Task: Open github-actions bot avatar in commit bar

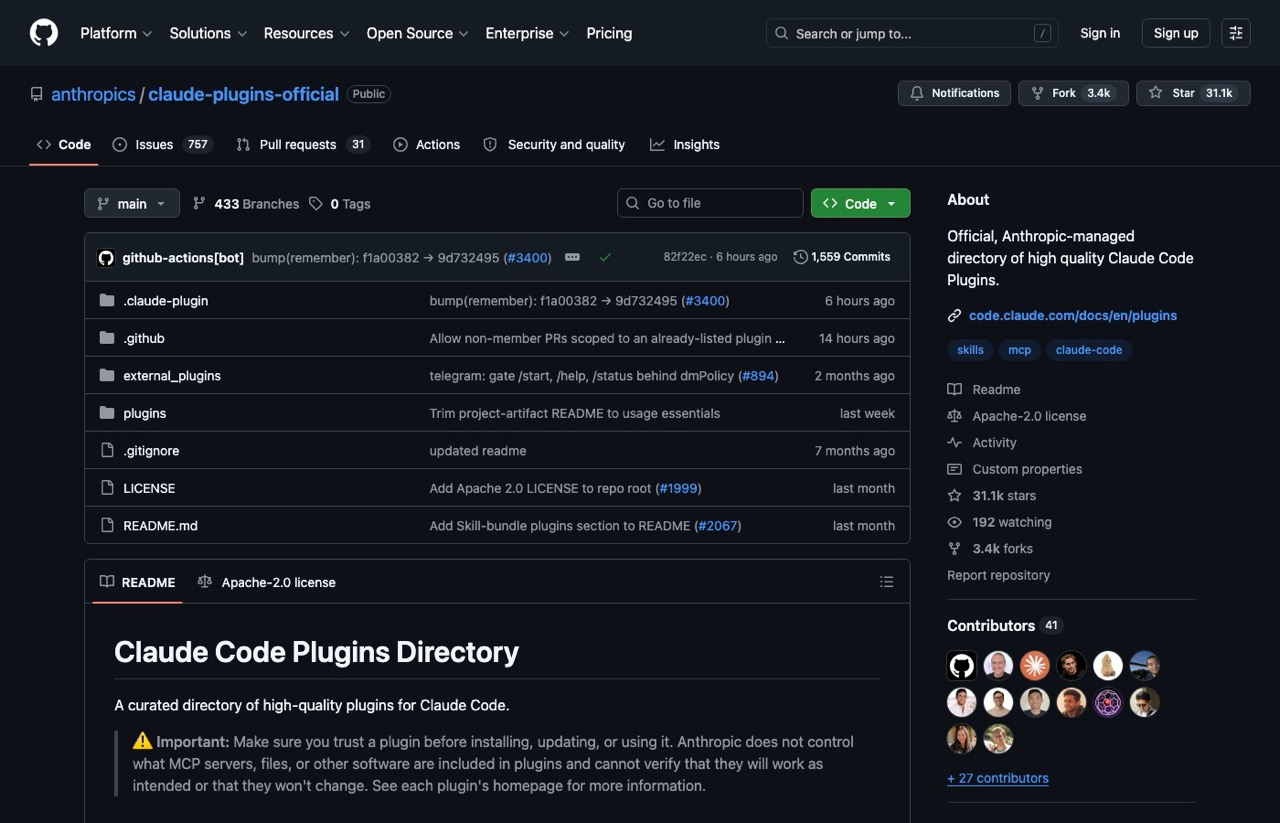Action: click(106, 257)
